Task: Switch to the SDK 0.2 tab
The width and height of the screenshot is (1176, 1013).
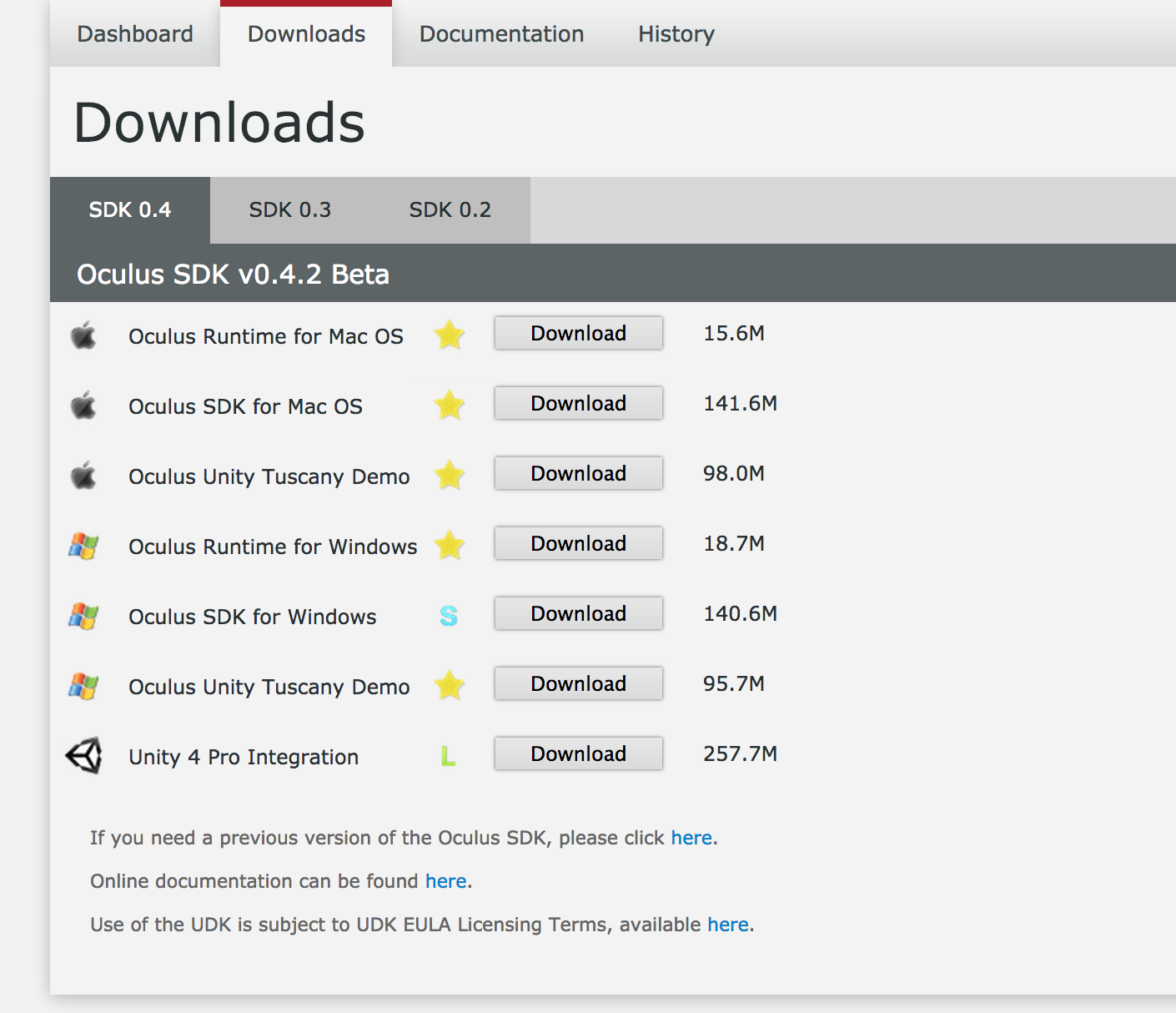Action: pos(450,209)
